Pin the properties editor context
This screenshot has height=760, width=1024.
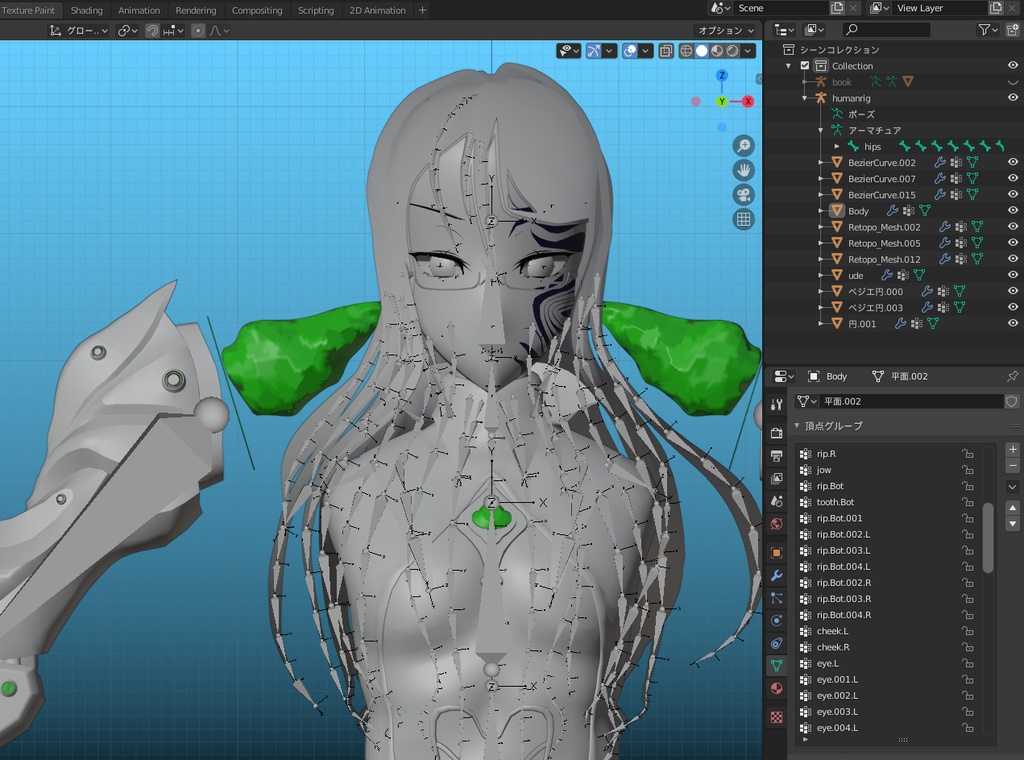pos(1012,377)
